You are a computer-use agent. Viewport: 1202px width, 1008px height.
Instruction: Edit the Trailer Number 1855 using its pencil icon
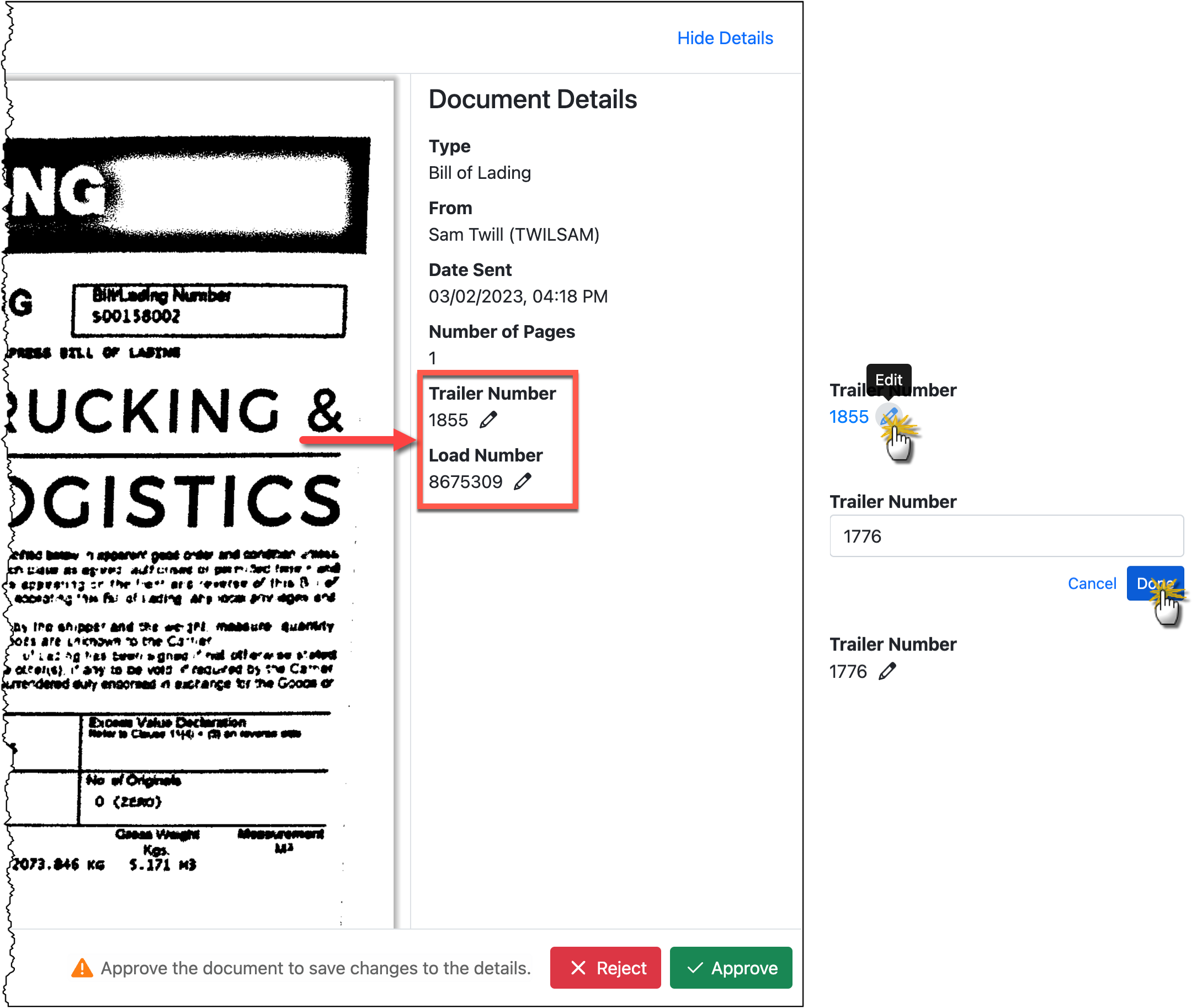click(488, 420)
